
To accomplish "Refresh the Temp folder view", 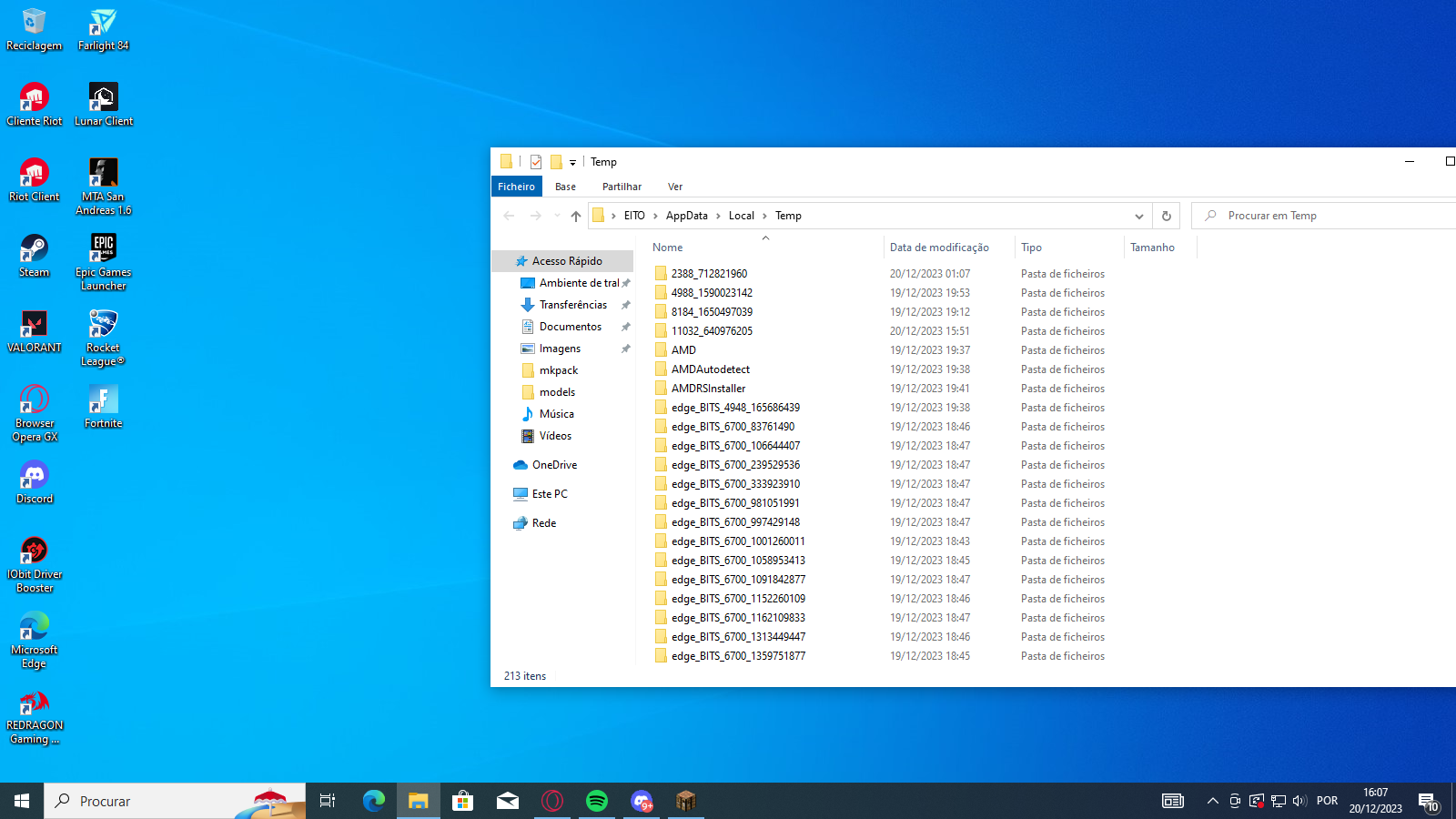I will [1166, 216].
